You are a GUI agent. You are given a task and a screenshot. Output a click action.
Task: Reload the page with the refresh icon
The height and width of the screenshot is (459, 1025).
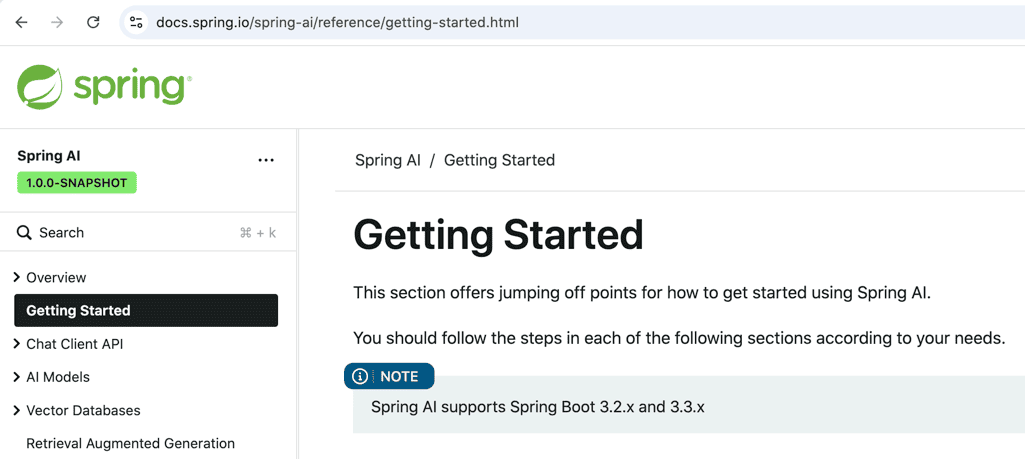point(93,22)
